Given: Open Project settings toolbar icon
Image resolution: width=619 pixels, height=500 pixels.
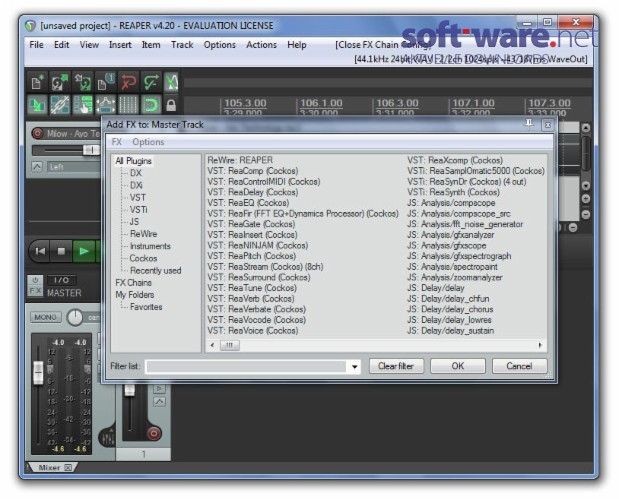Looking at the screenshot, I should tap(106, 82).
